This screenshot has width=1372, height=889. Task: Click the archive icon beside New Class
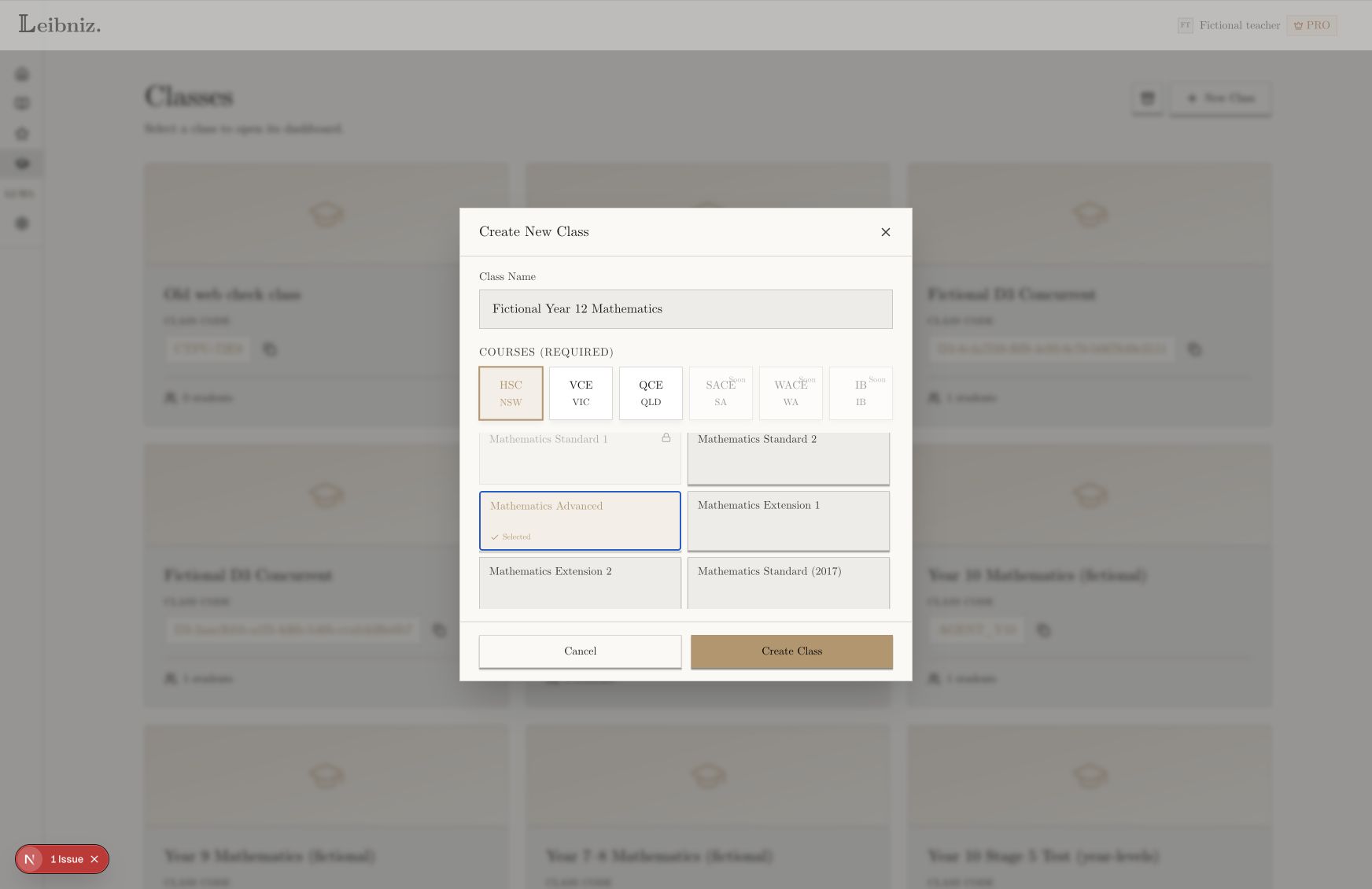point(1147,98)
